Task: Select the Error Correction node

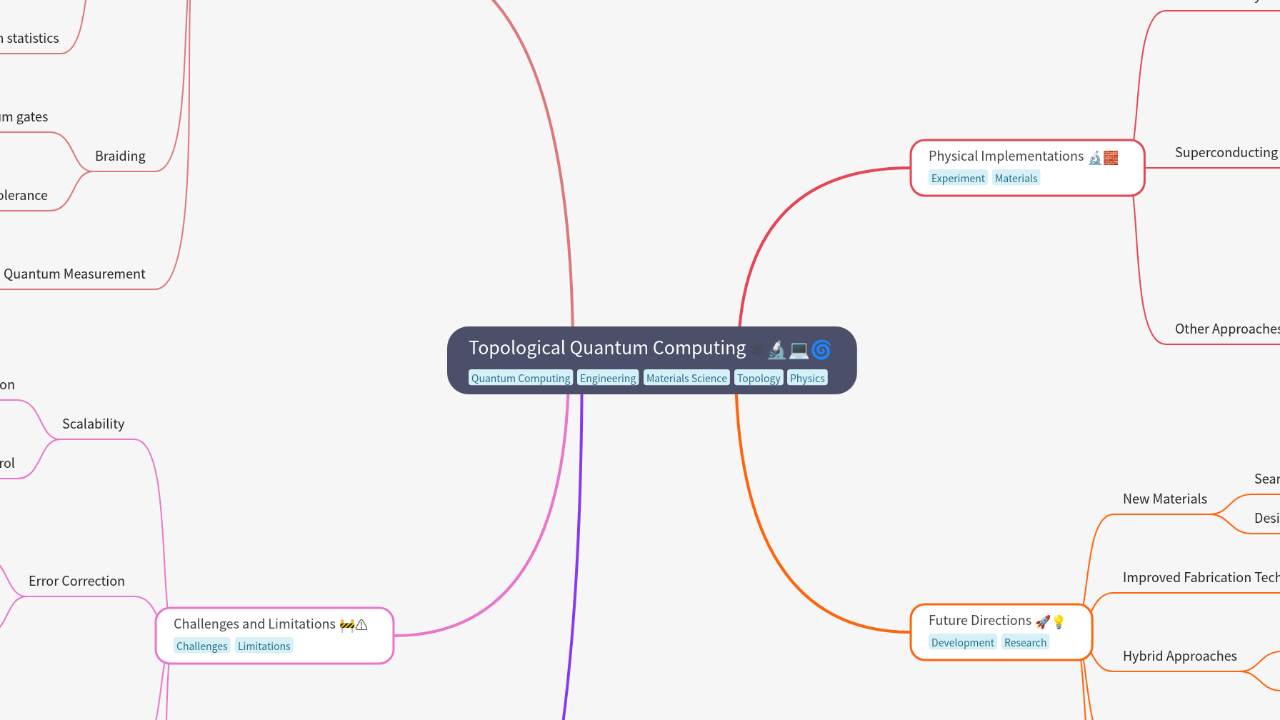Action: click(x=77, y=581)
